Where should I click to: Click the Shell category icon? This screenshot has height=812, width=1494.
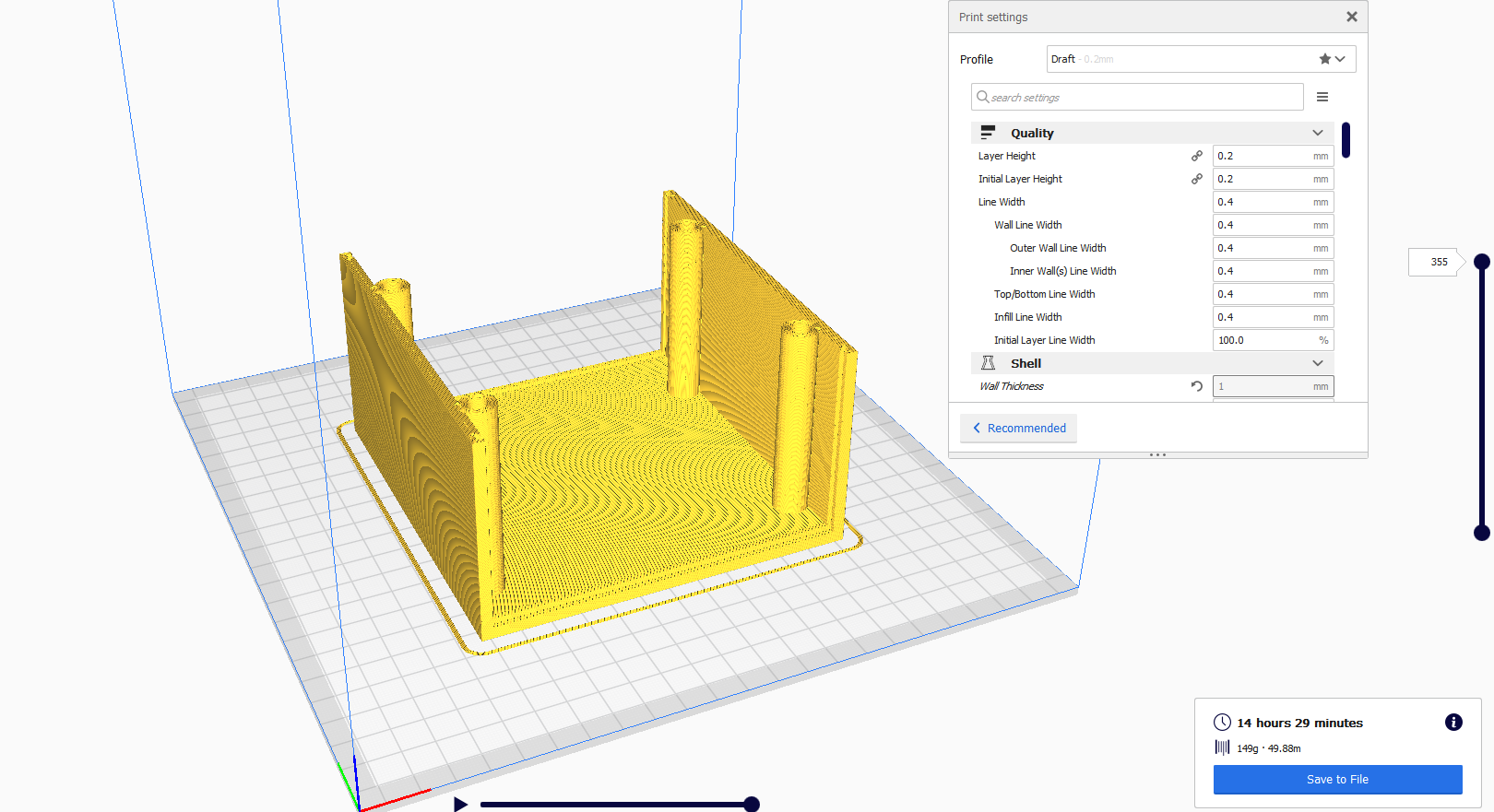tap(988, 363)
